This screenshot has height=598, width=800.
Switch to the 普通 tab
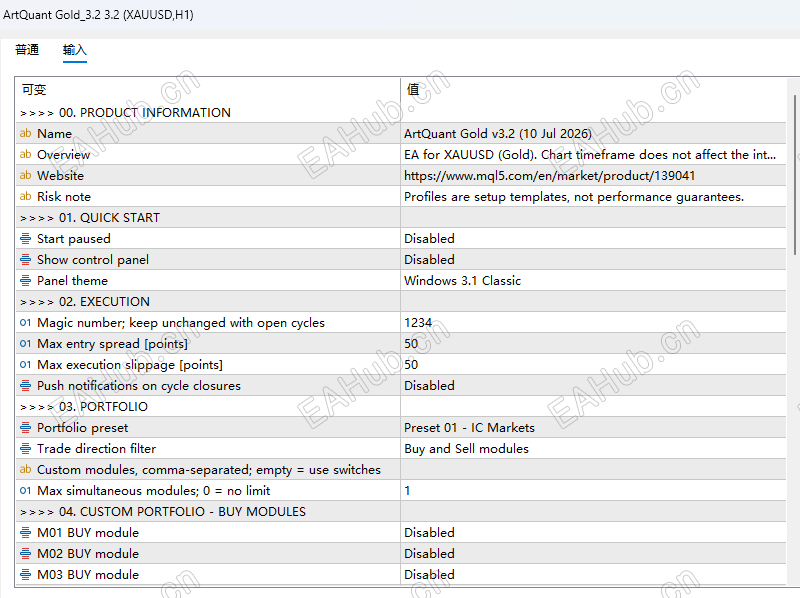(x=27, y=49)
